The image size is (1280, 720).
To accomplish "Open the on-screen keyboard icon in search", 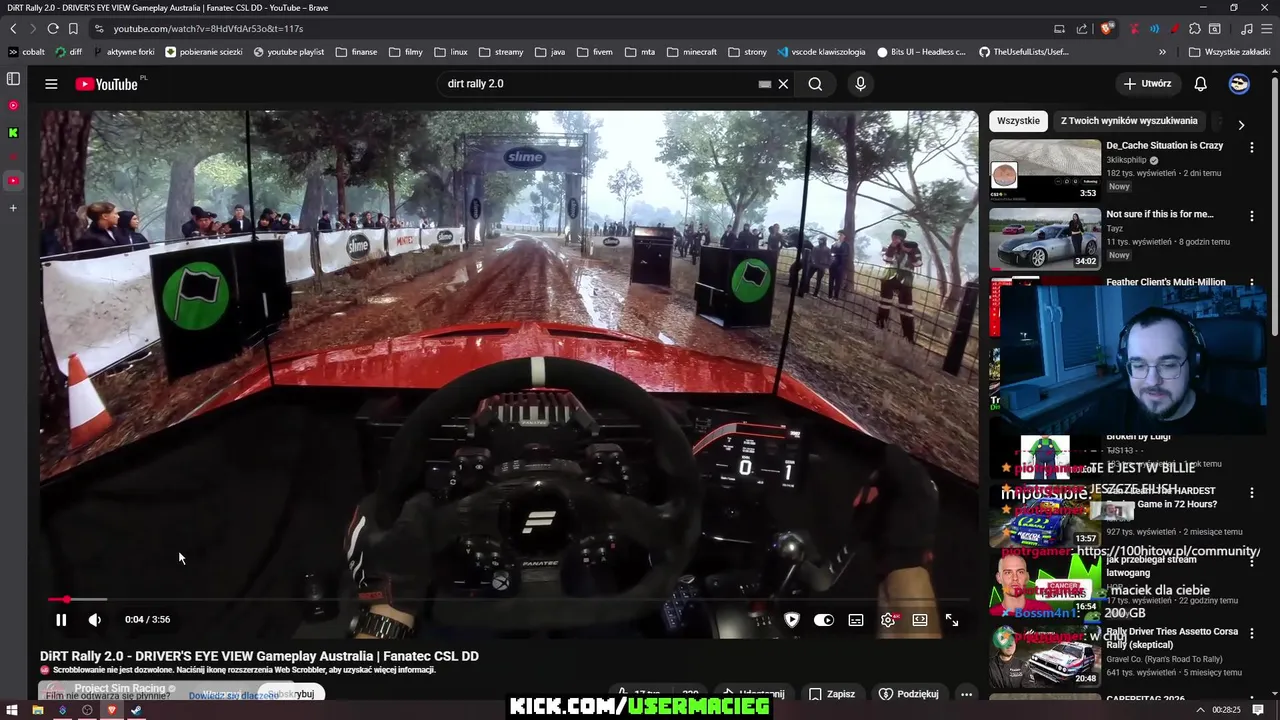I will (764, 84).
